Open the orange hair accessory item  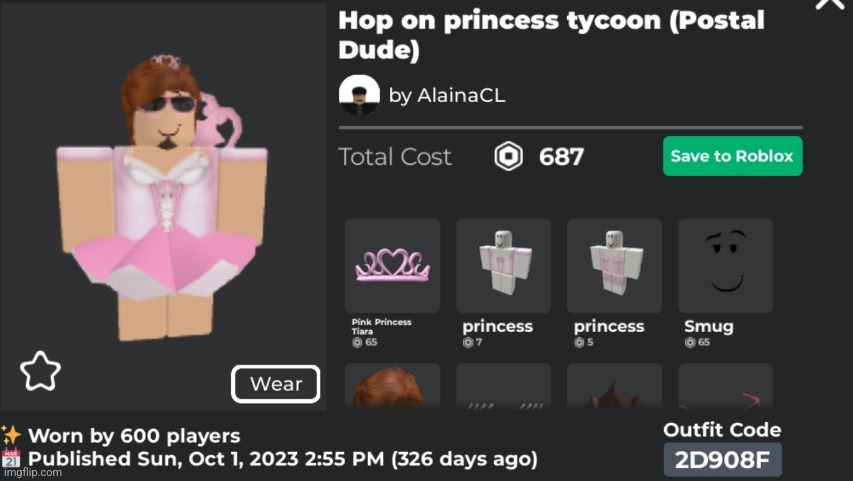click(x=392, y=386)
